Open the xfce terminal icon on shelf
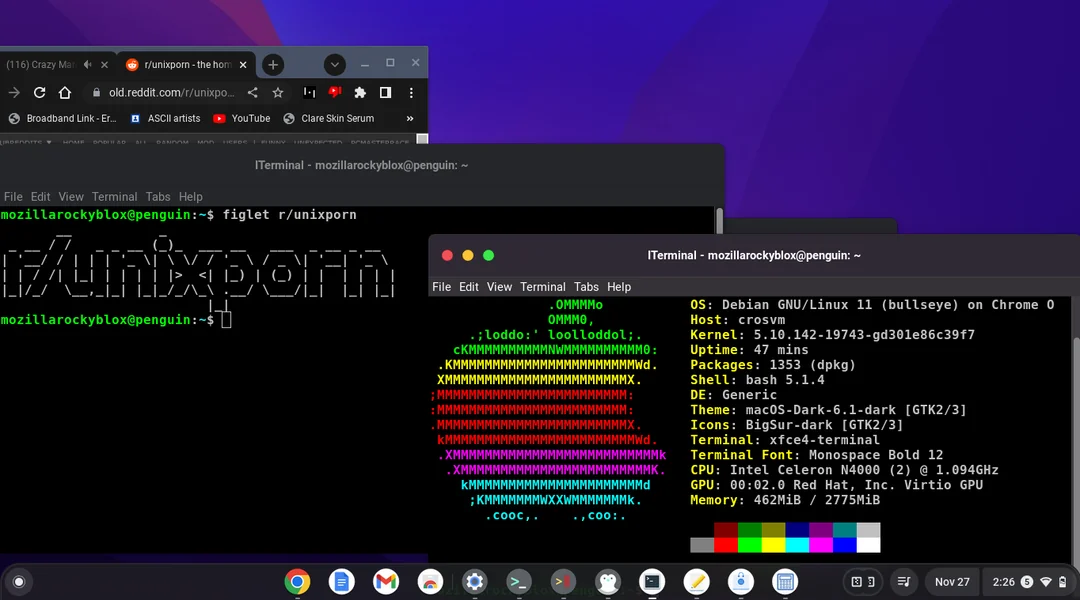This screenshot has height=600, width=1080. click(652, 582)
